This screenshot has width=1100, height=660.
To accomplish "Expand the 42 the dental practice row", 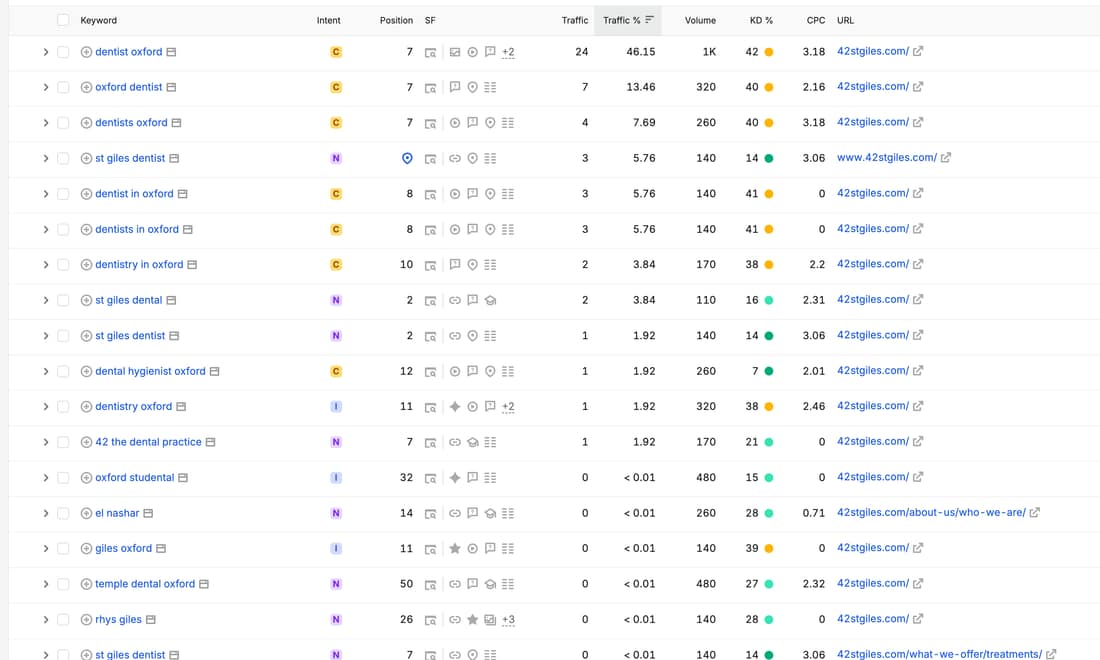I will [46, 442].
